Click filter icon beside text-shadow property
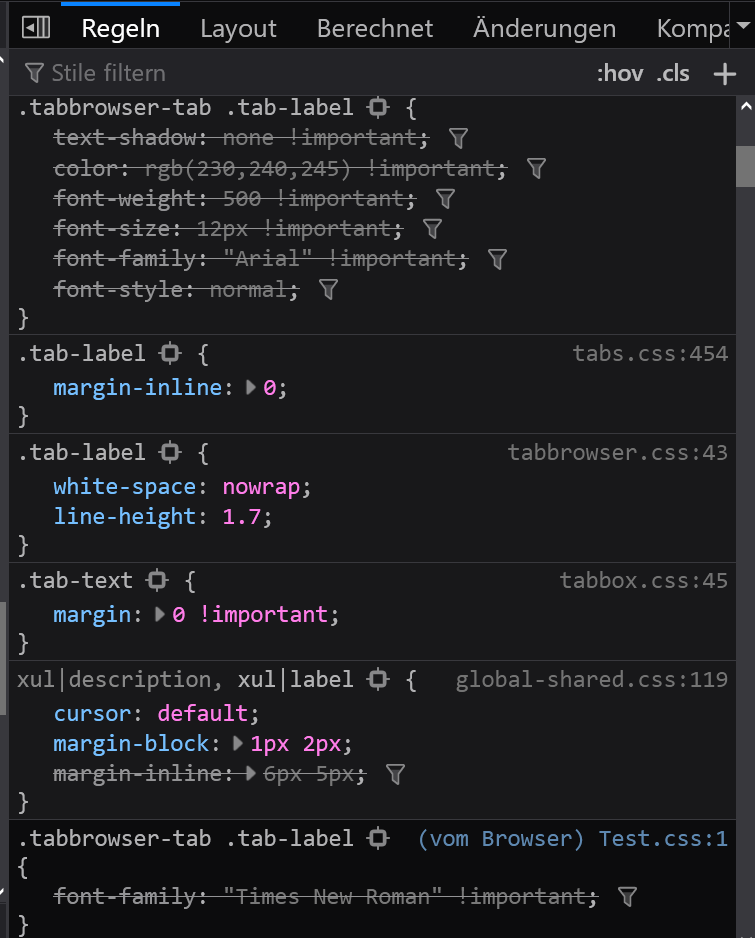Viewport: 755px width, 938px height. 459,138
